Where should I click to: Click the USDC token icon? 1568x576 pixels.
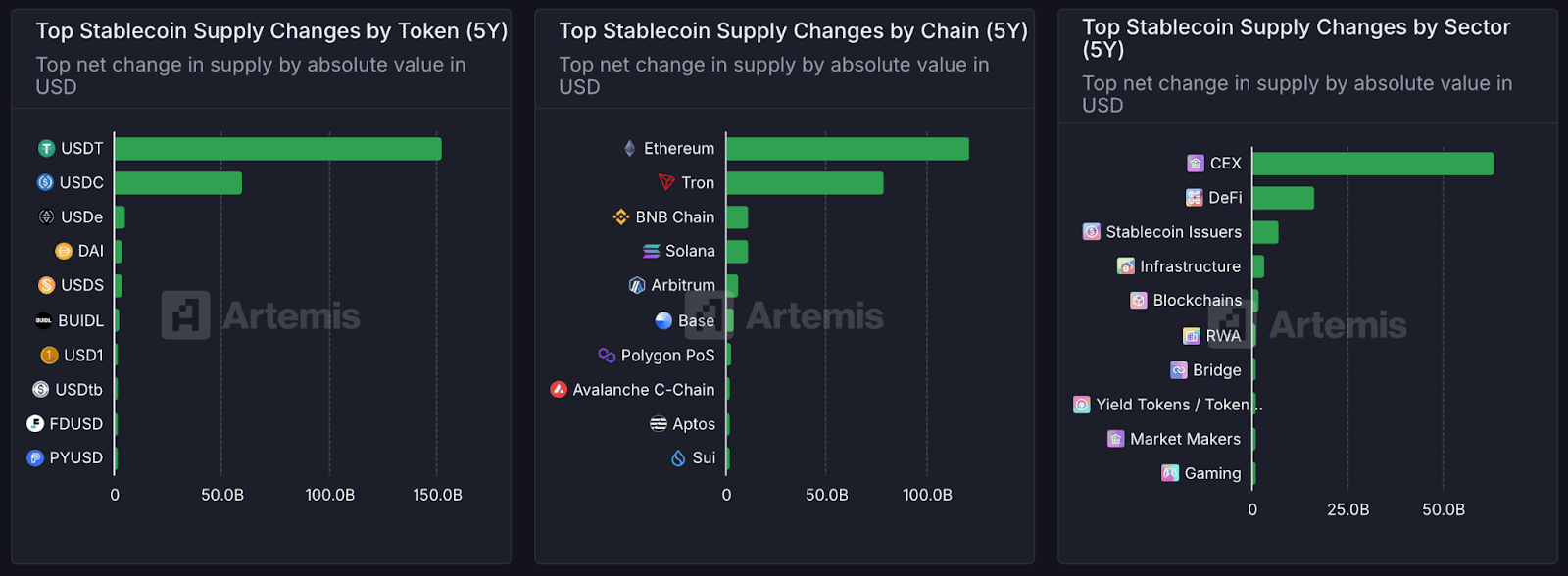click(x=45, y=183)
